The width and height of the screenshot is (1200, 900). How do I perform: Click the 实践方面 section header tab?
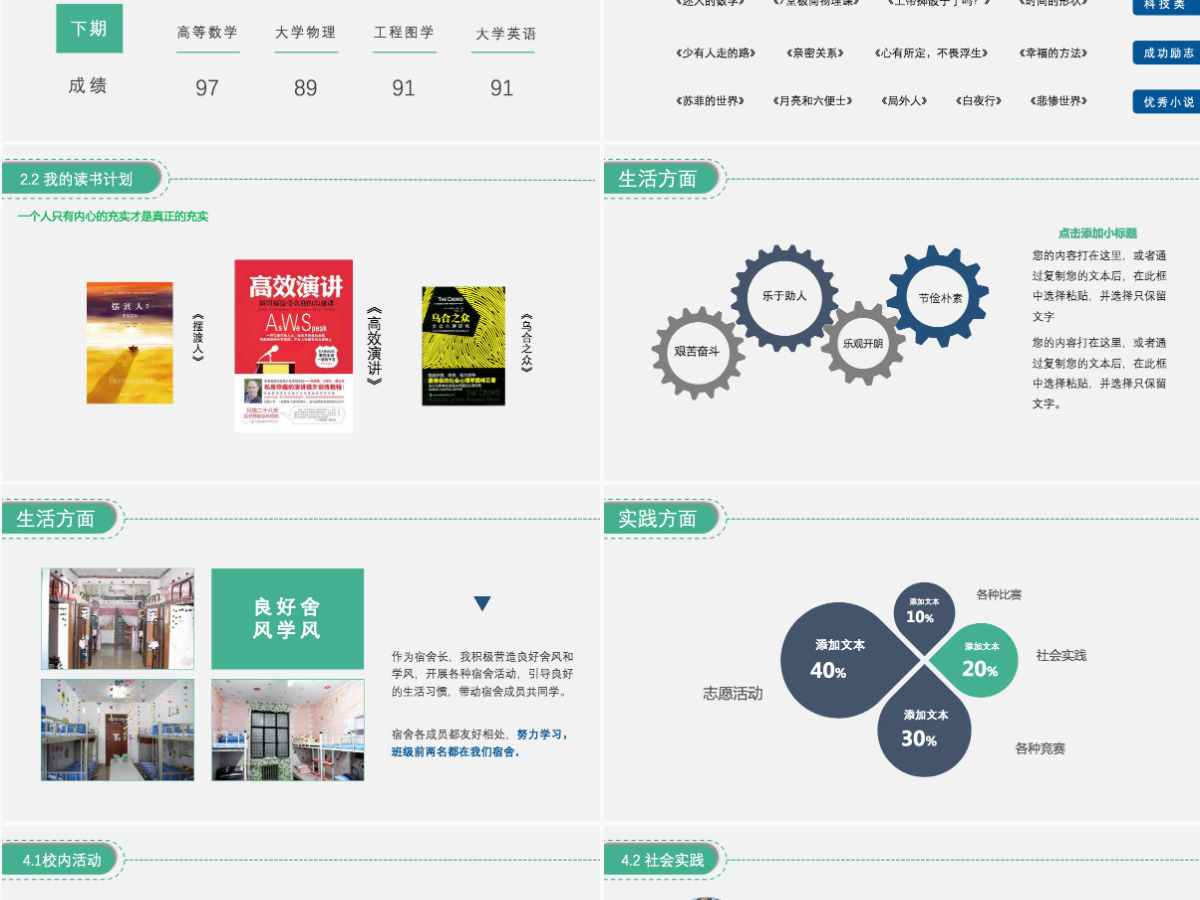[x=661, y=518]
